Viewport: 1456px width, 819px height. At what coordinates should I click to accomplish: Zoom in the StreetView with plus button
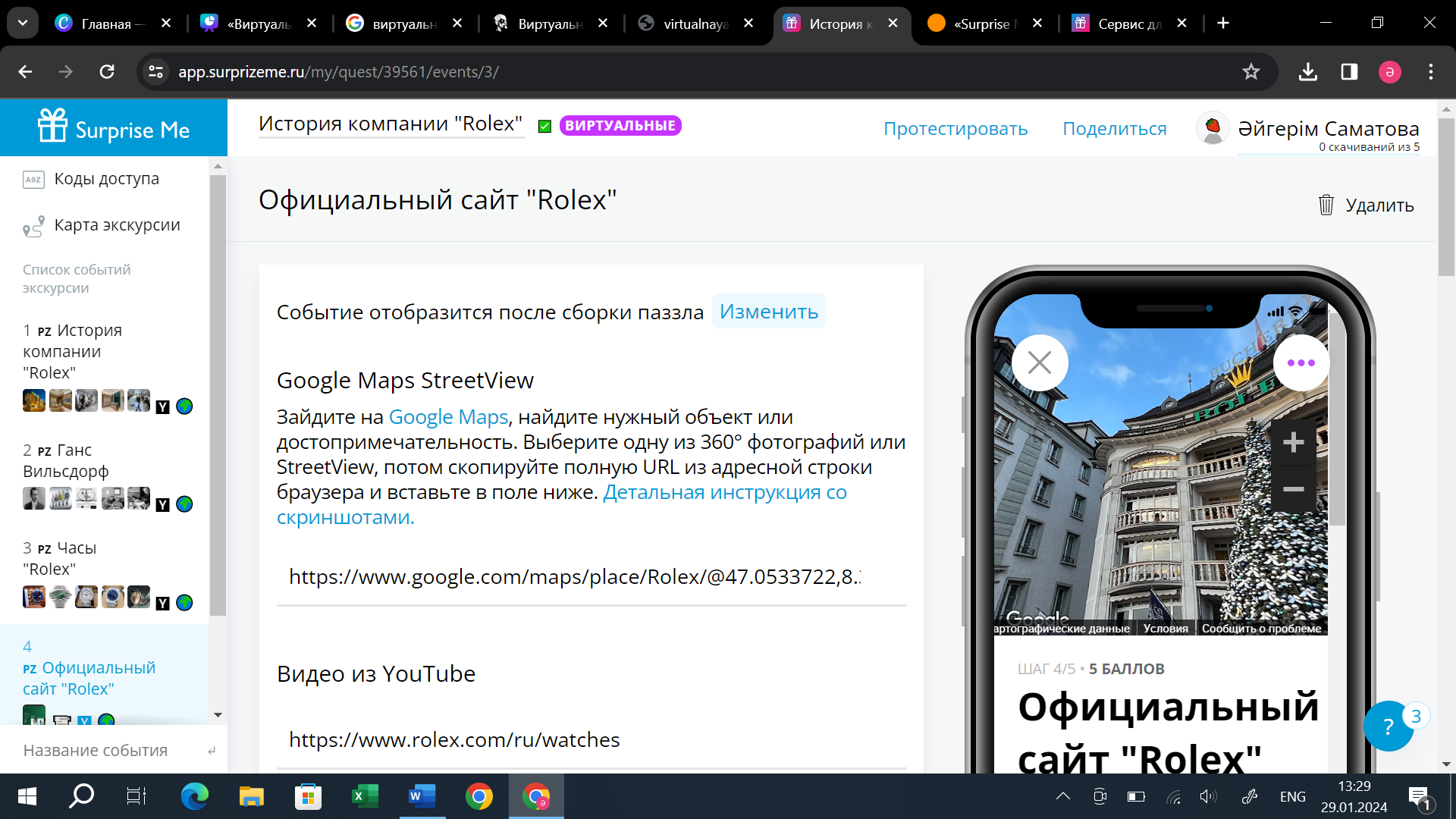[x=1293, y=442]
